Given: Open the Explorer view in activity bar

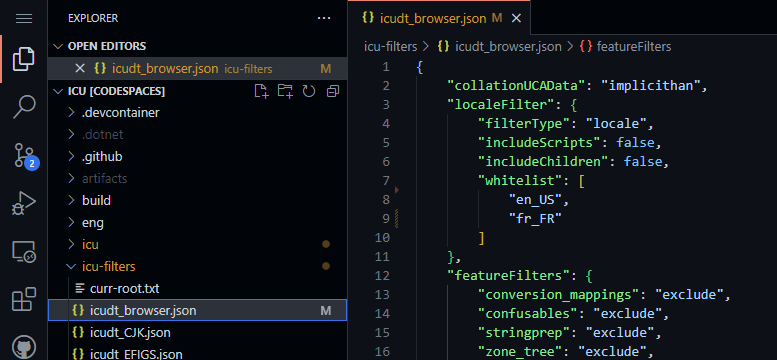Looking at the screenshot, I should coord(24,59).
